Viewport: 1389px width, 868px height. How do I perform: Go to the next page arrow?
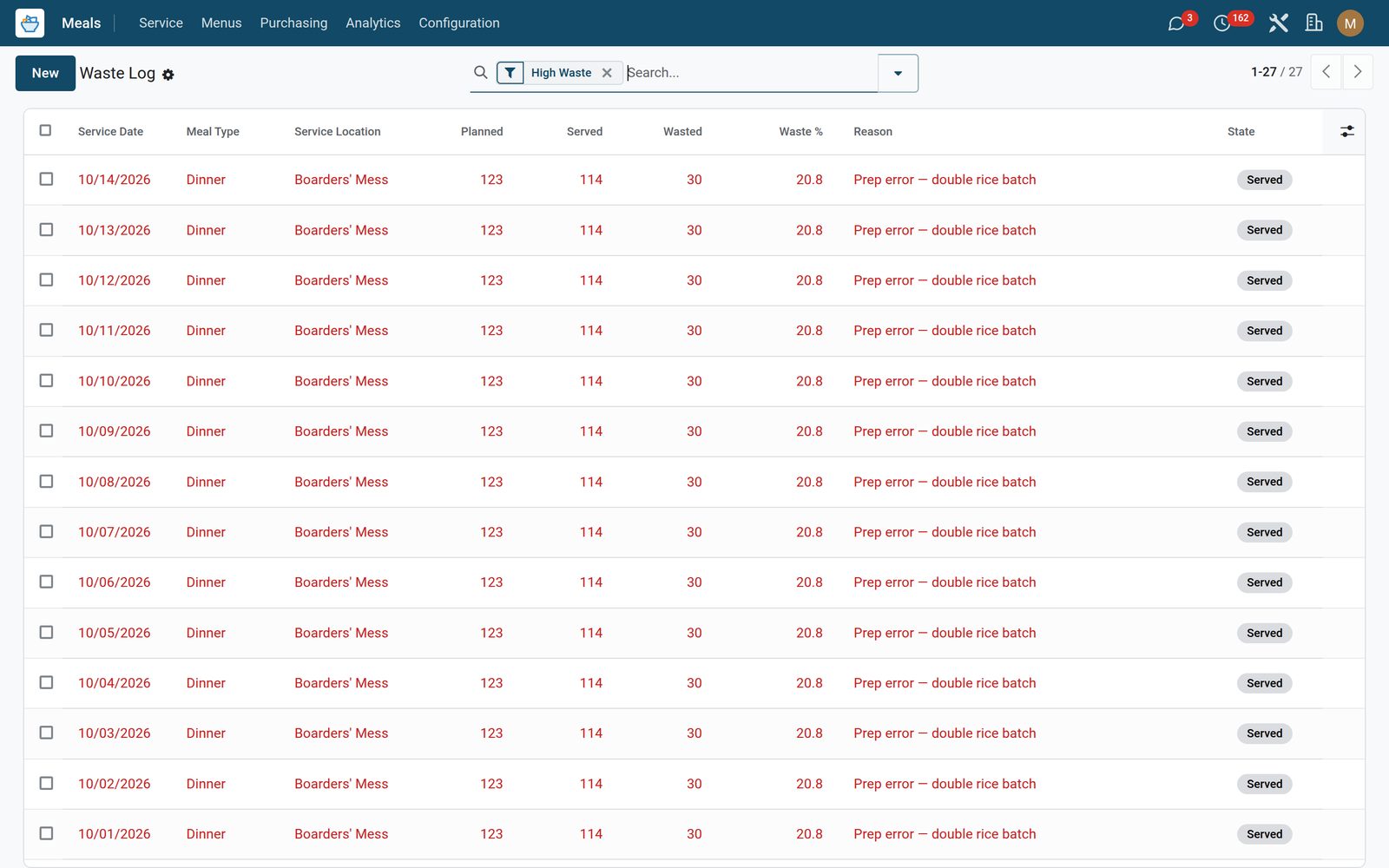pos(1358,72)
